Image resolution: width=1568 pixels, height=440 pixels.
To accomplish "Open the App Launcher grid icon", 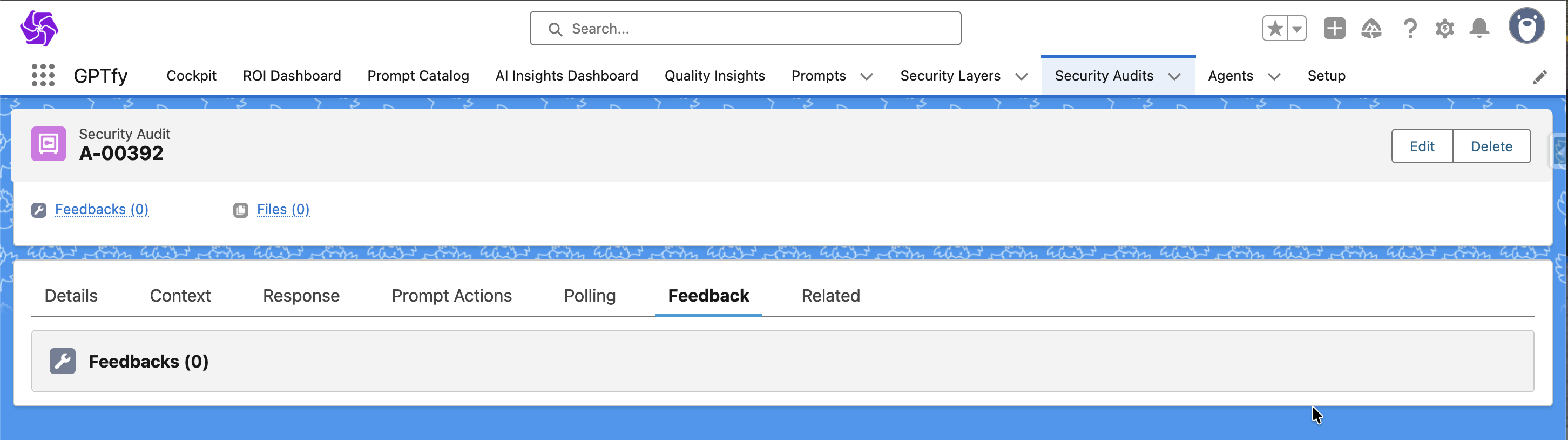I will [43, 76].
